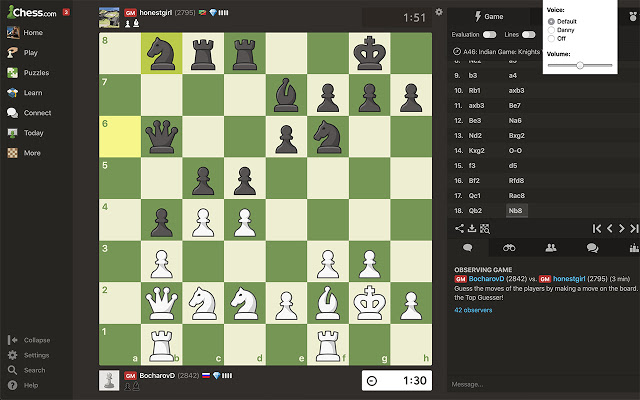Turn voice Off radio button
This screenshot has height=400, width=640.
point(551,38)
